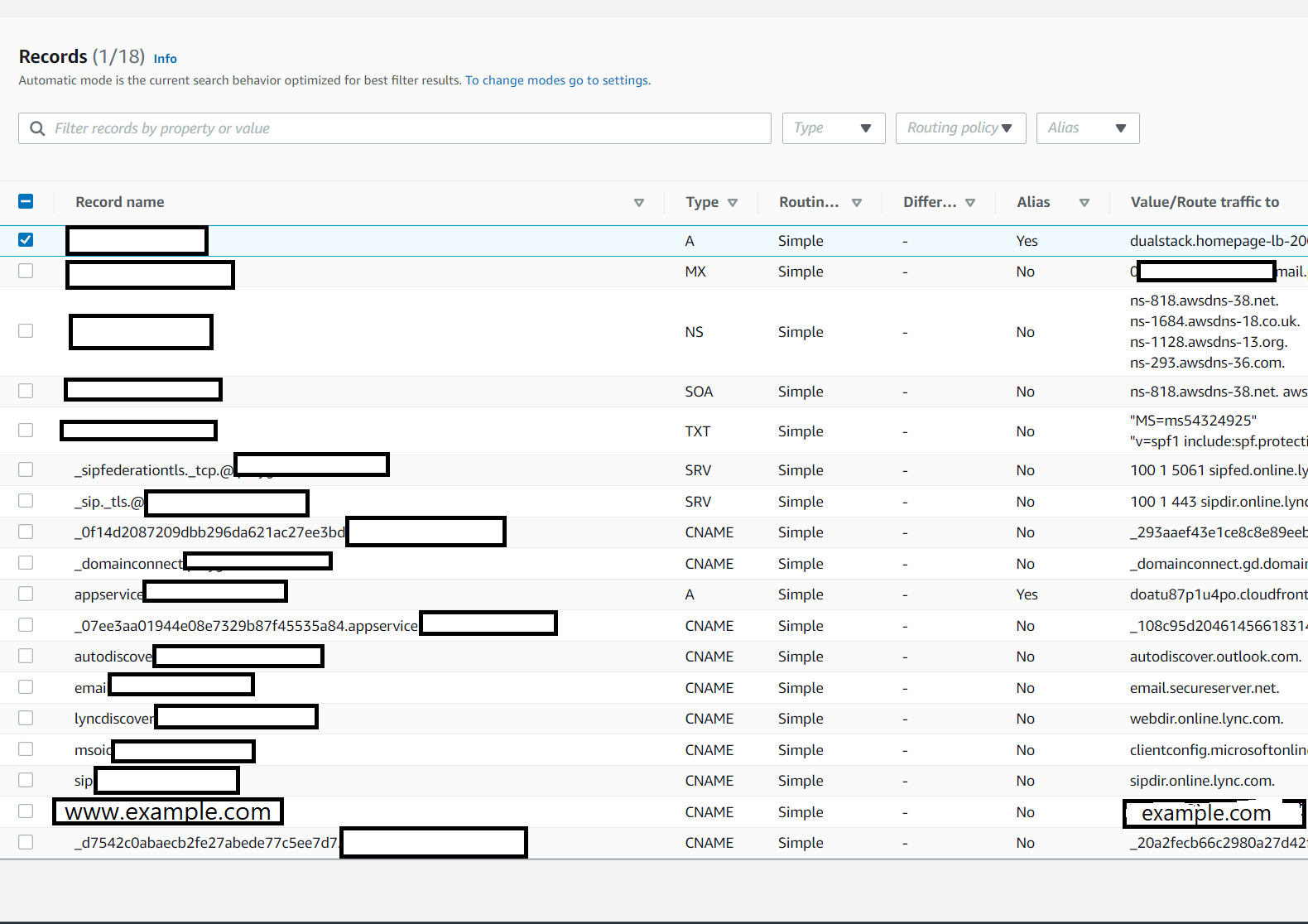This screenshot has width=1308, height=924.
Task: Click the Value/Route traffic to header
Action: pyautogui.click(x=1205, y=202)
